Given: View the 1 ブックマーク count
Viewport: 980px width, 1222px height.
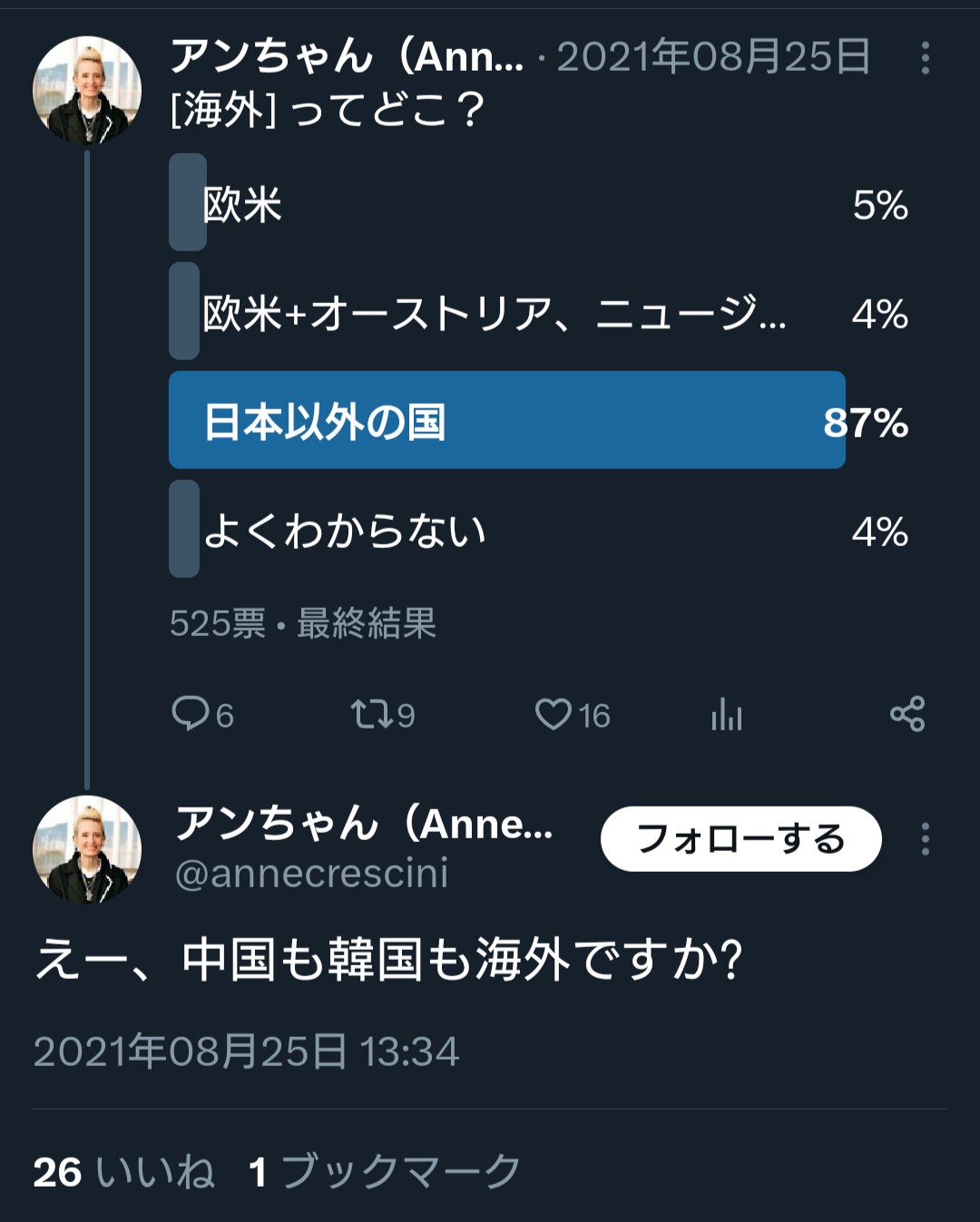Looking at the screenshot, I should tap(385, 1171).
